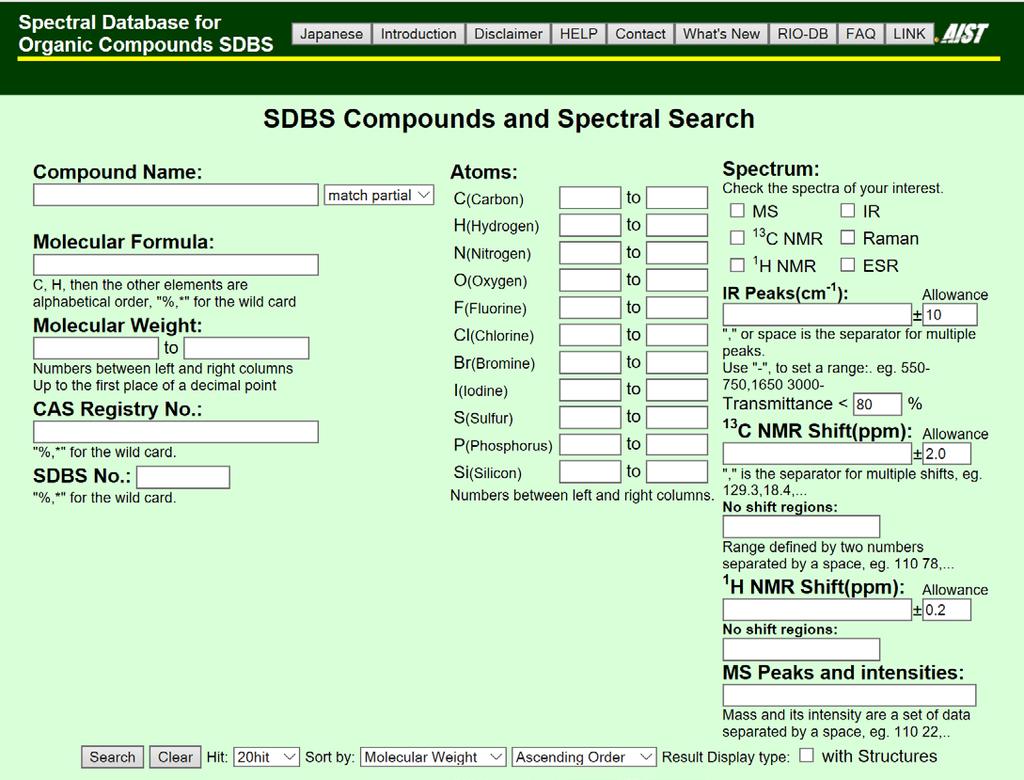Open the Sort by Molecular Weight dropdown
1024x780 pixels.
pos(433,756)
